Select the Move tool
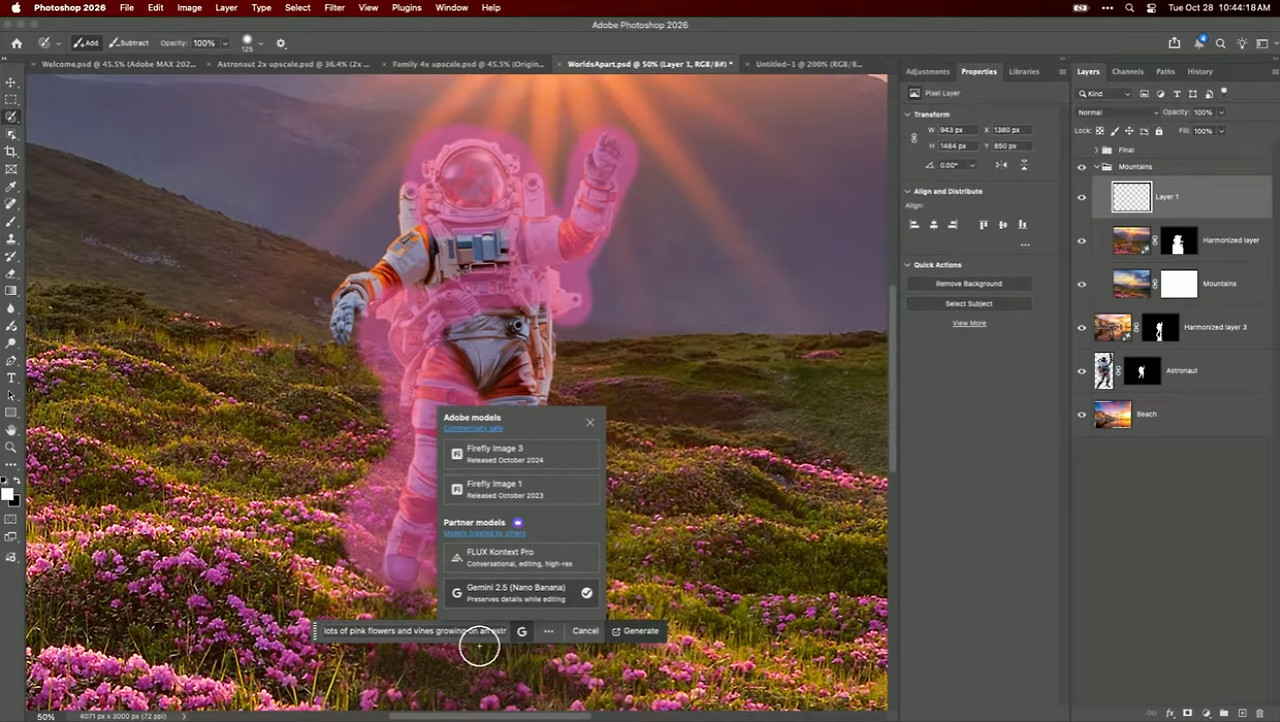 pos(11,83)
